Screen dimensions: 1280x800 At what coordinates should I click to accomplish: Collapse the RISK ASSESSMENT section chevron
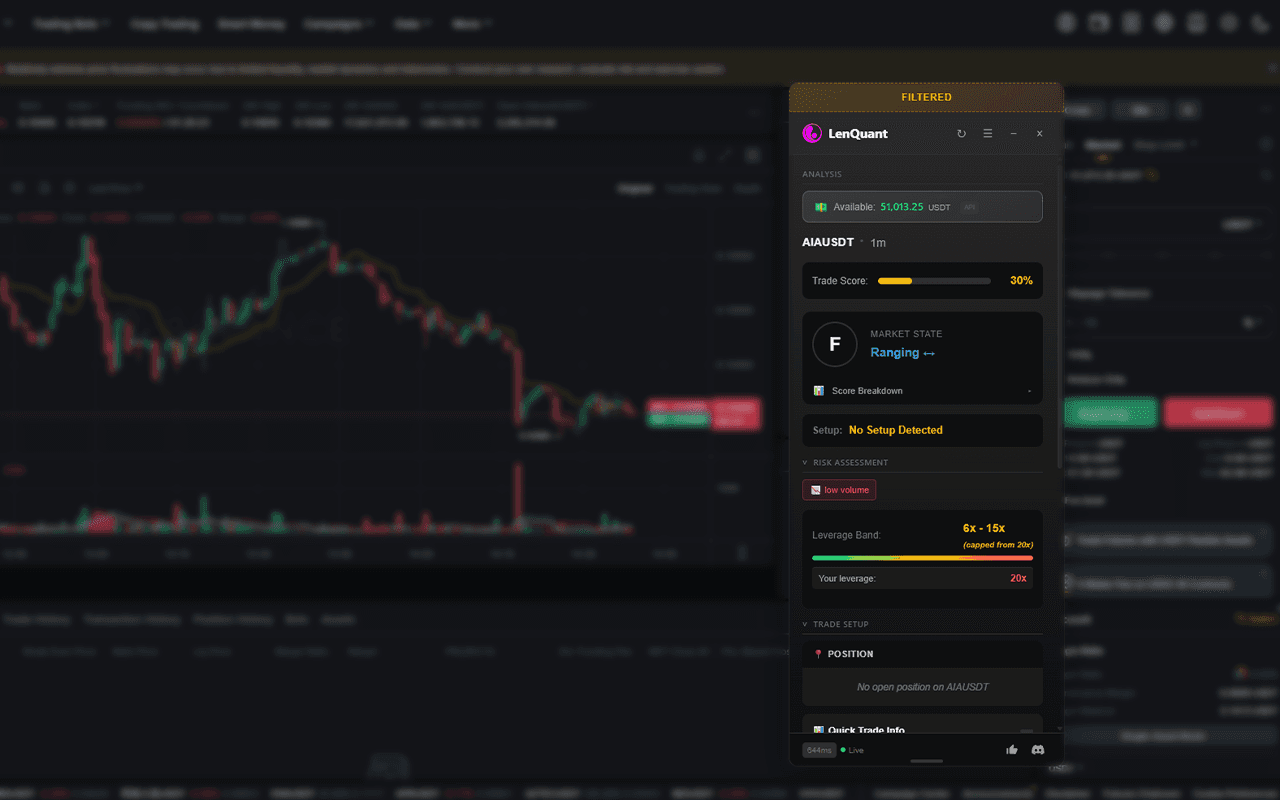coord(805,462)
